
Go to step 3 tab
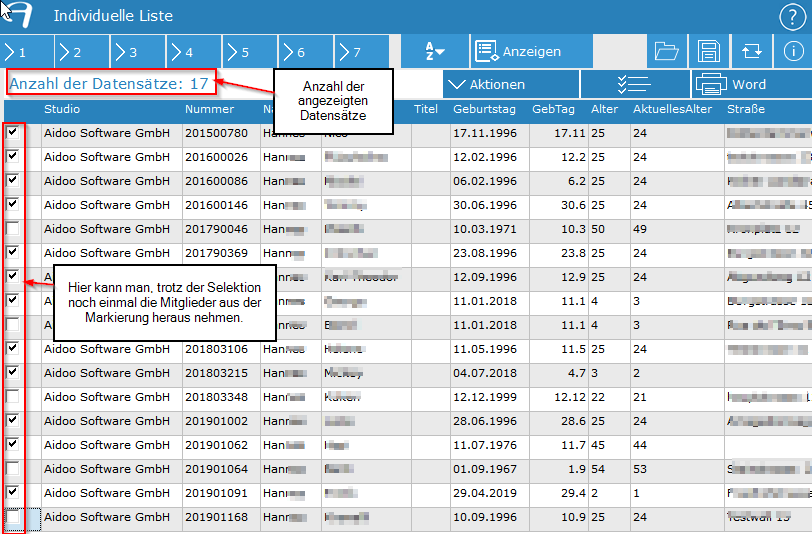(138, 52)
